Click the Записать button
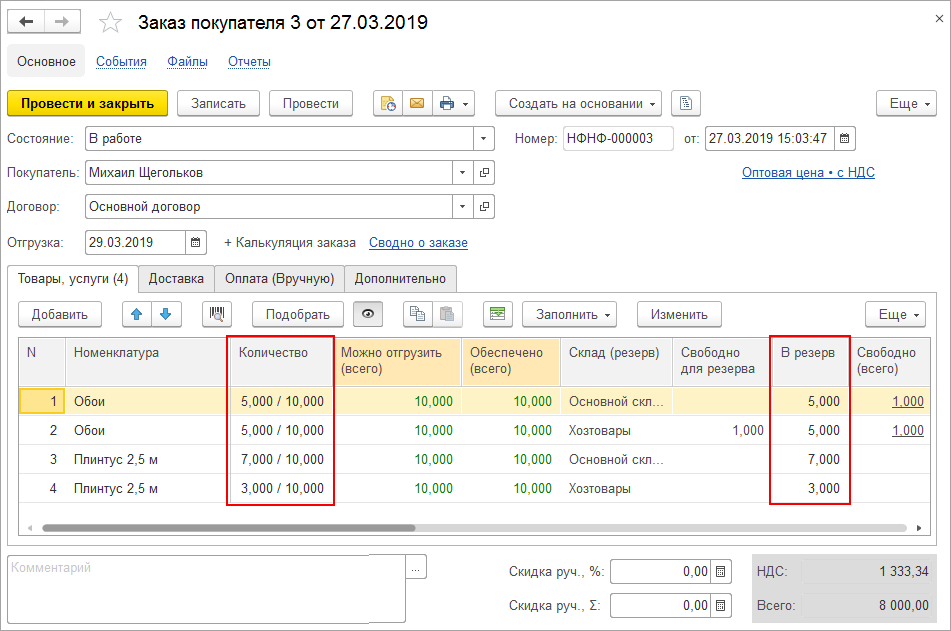This screenshot has width=951, height=631. point(218,104)
